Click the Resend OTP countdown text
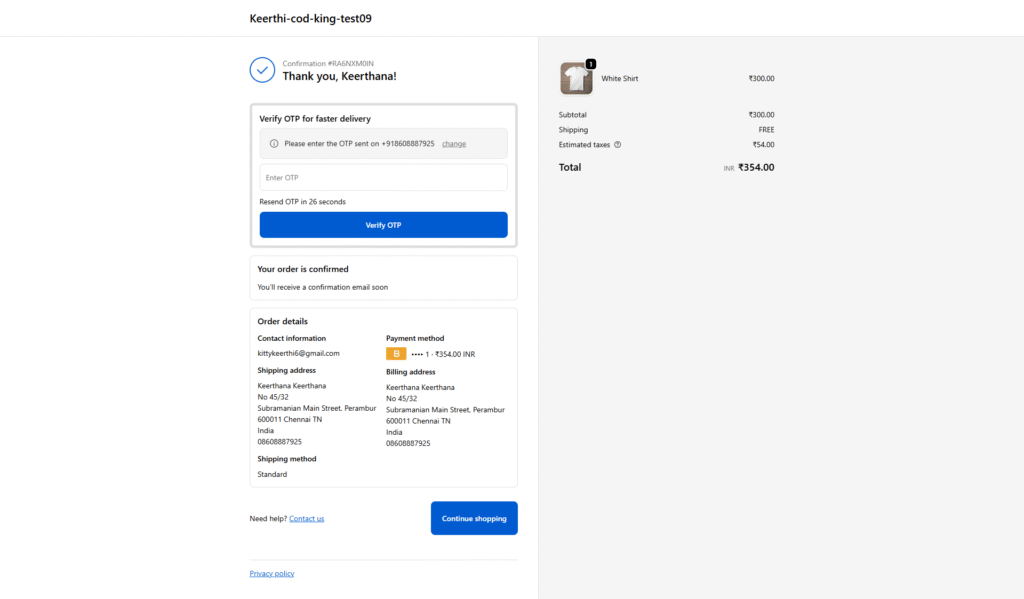1024x599 pixels. 302,202
